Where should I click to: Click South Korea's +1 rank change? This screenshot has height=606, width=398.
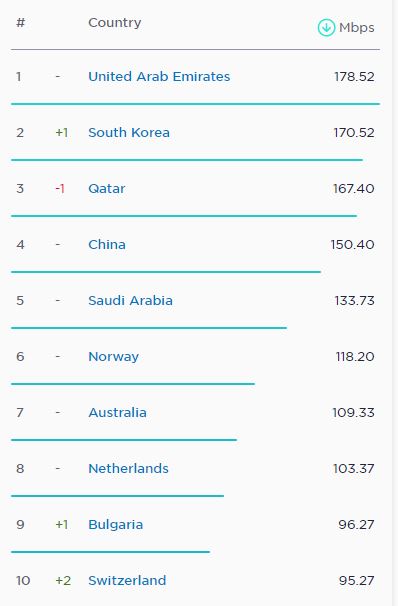point(62,133)
